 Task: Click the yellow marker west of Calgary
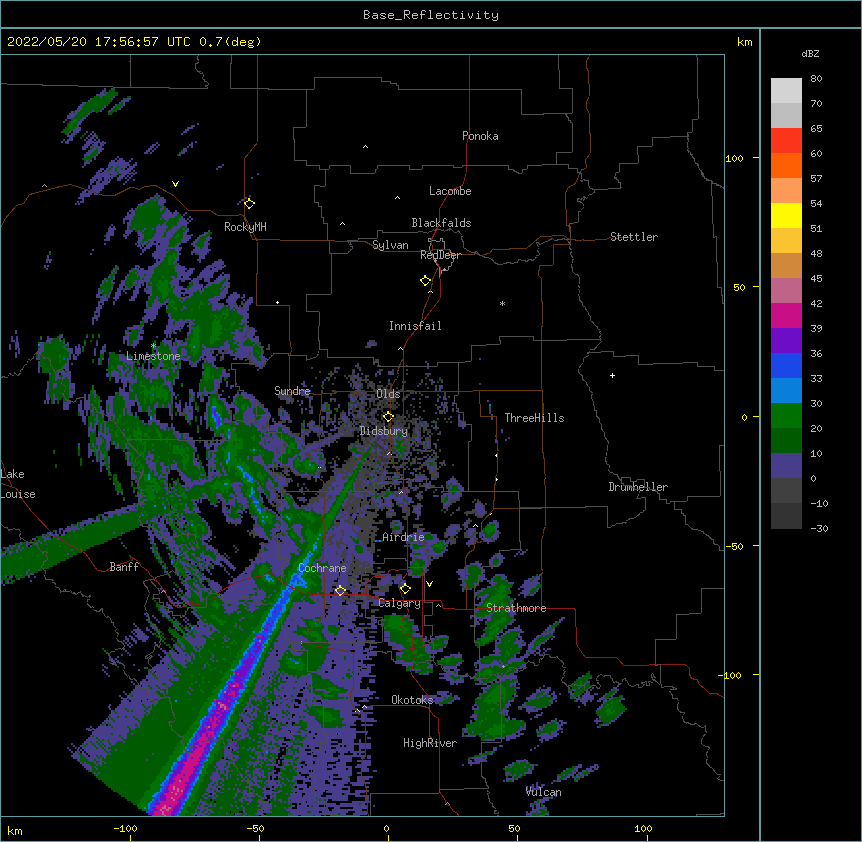[x=341, y=590]
